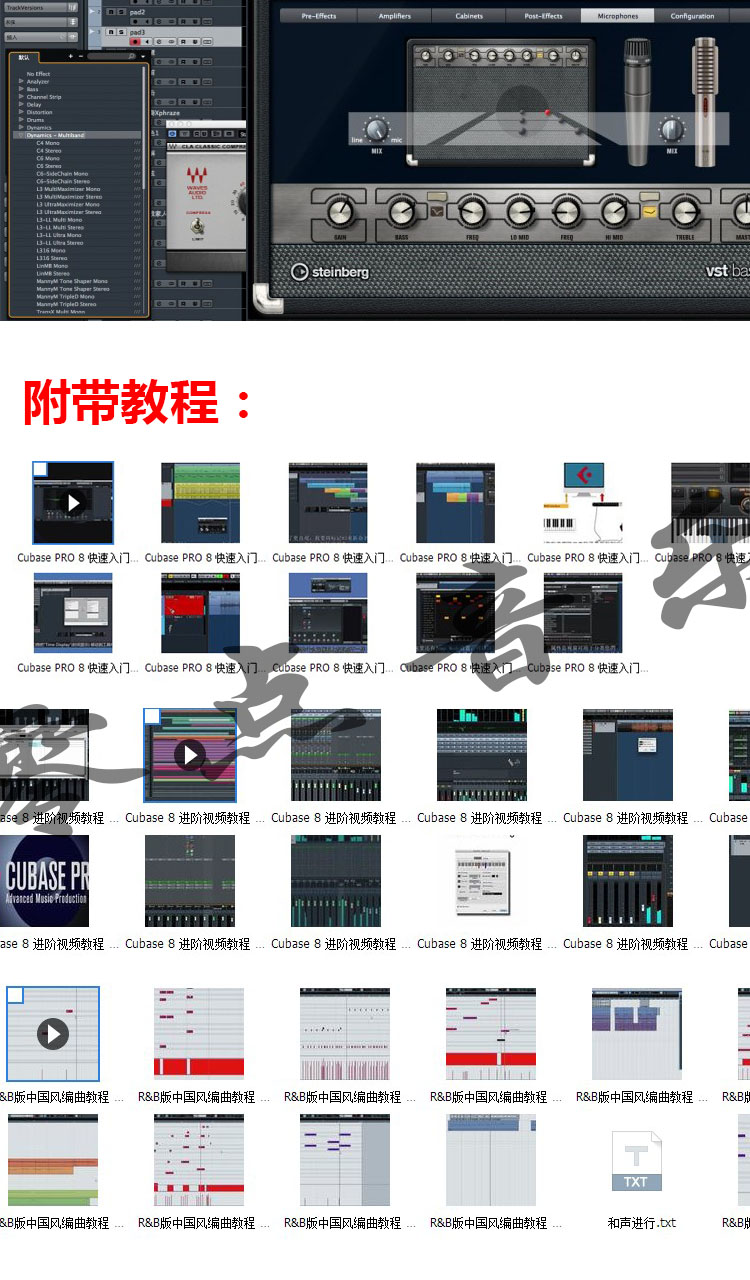Open the TrackVersions section
Screen dimensions: 750x1280
[41, 7]
